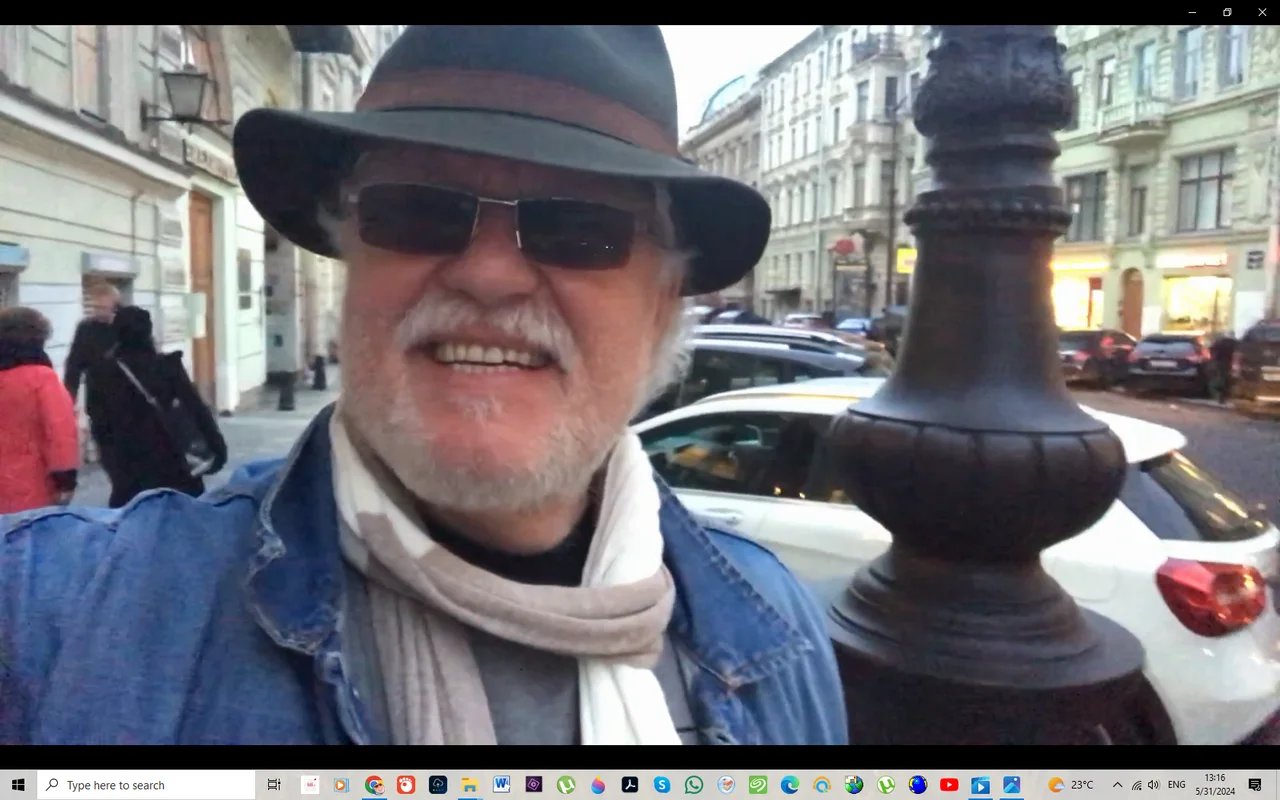Open the notification Action Center icon

point(1255,785)
